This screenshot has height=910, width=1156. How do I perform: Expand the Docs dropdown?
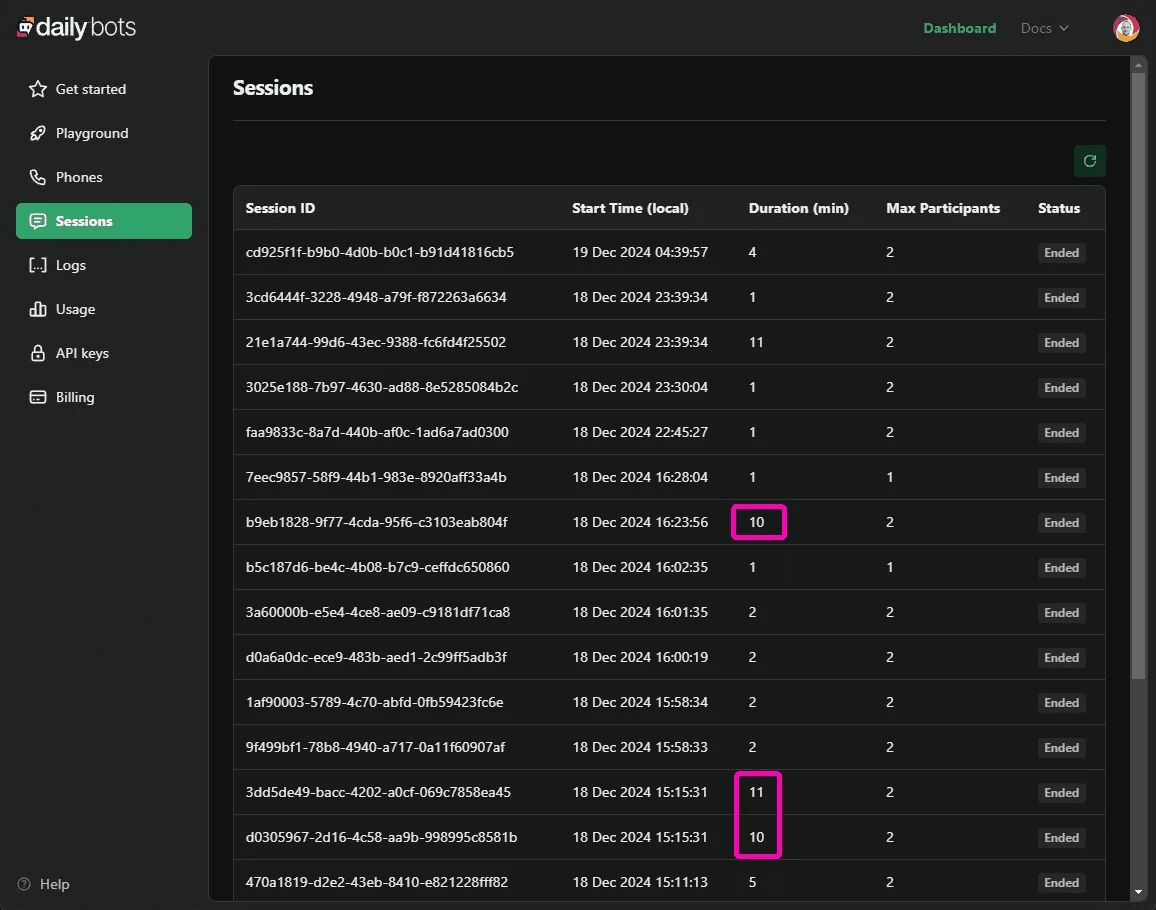coord(1044,28)
